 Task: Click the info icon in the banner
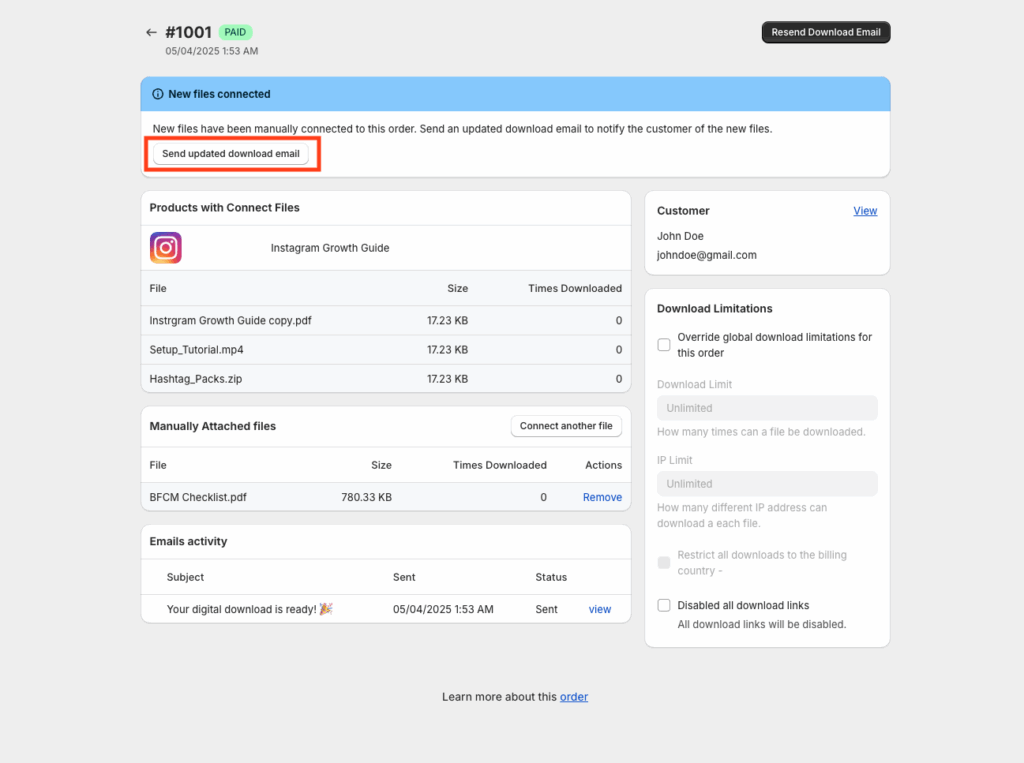pos(157,94)
